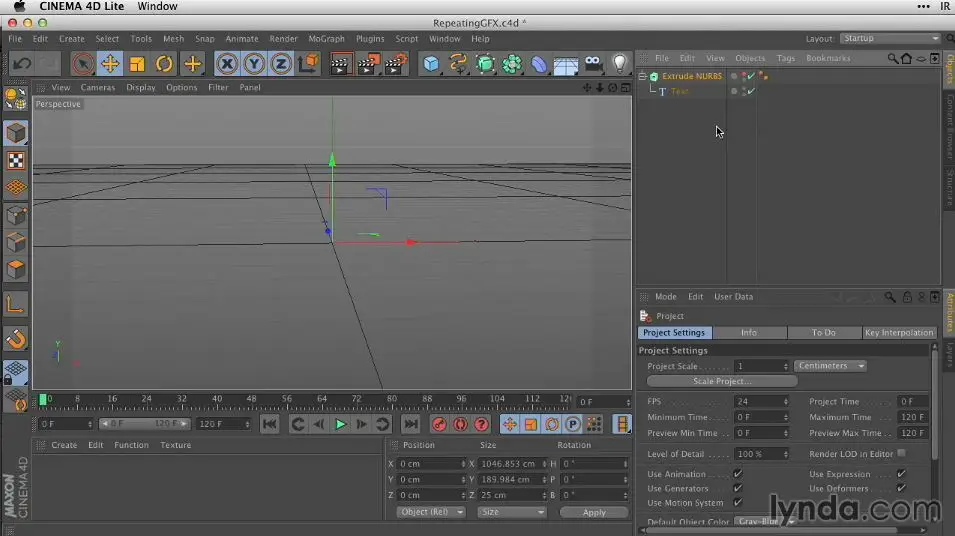Select the Texture mode checker icon

pos(16,161)
